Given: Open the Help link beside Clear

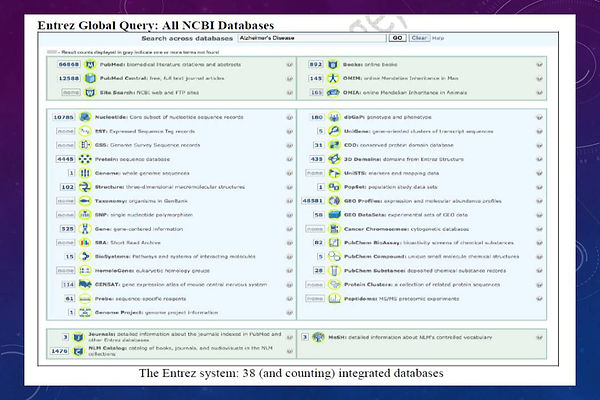Looking at the screenshot, I should pyautogui.click(x=438, y=38).
